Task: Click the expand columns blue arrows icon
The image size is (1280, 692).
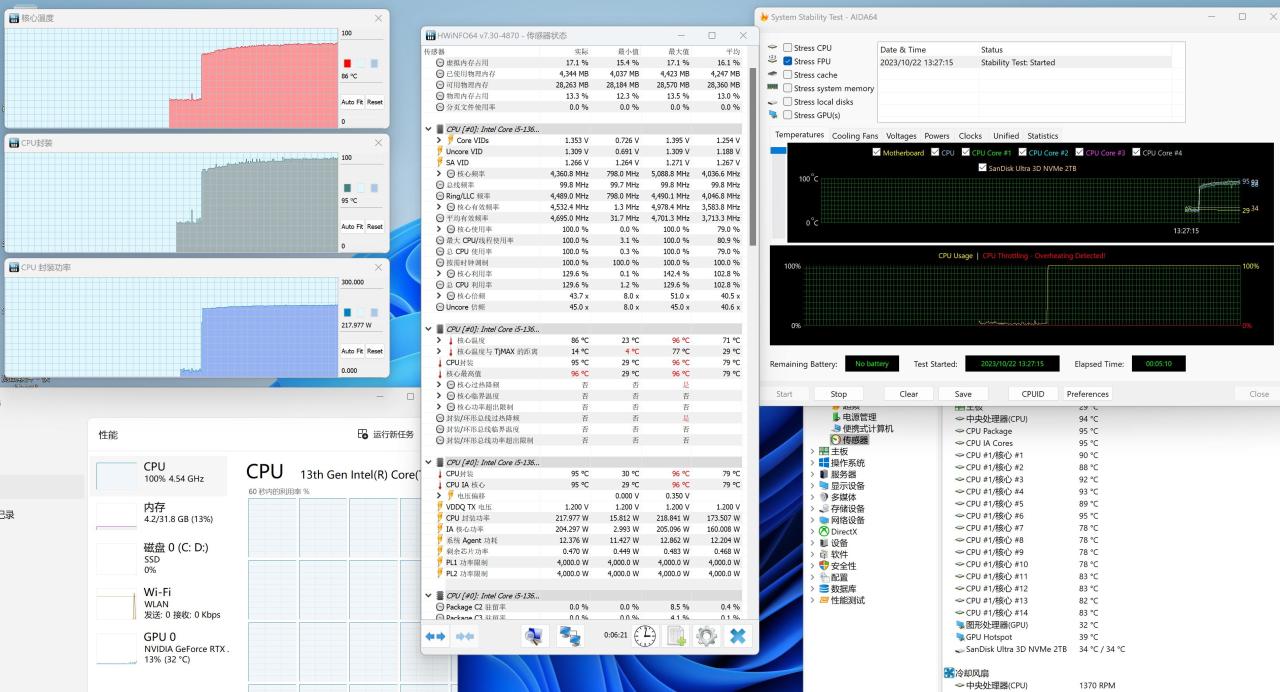Action: 436,636
